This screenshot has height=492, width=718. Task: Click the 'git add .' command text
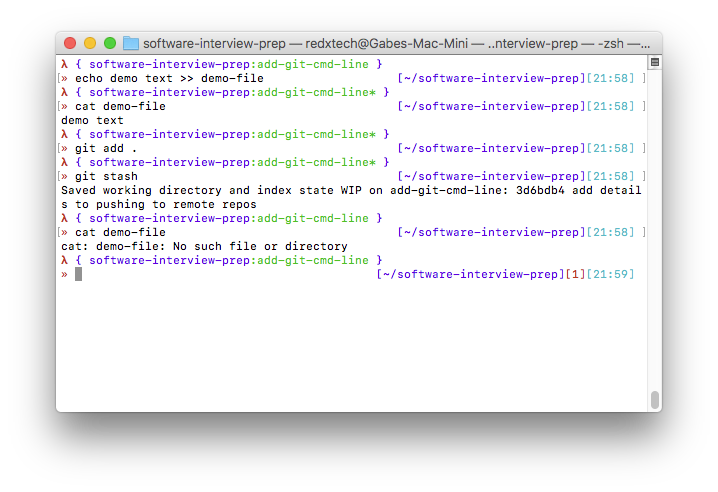coord(106,148)
